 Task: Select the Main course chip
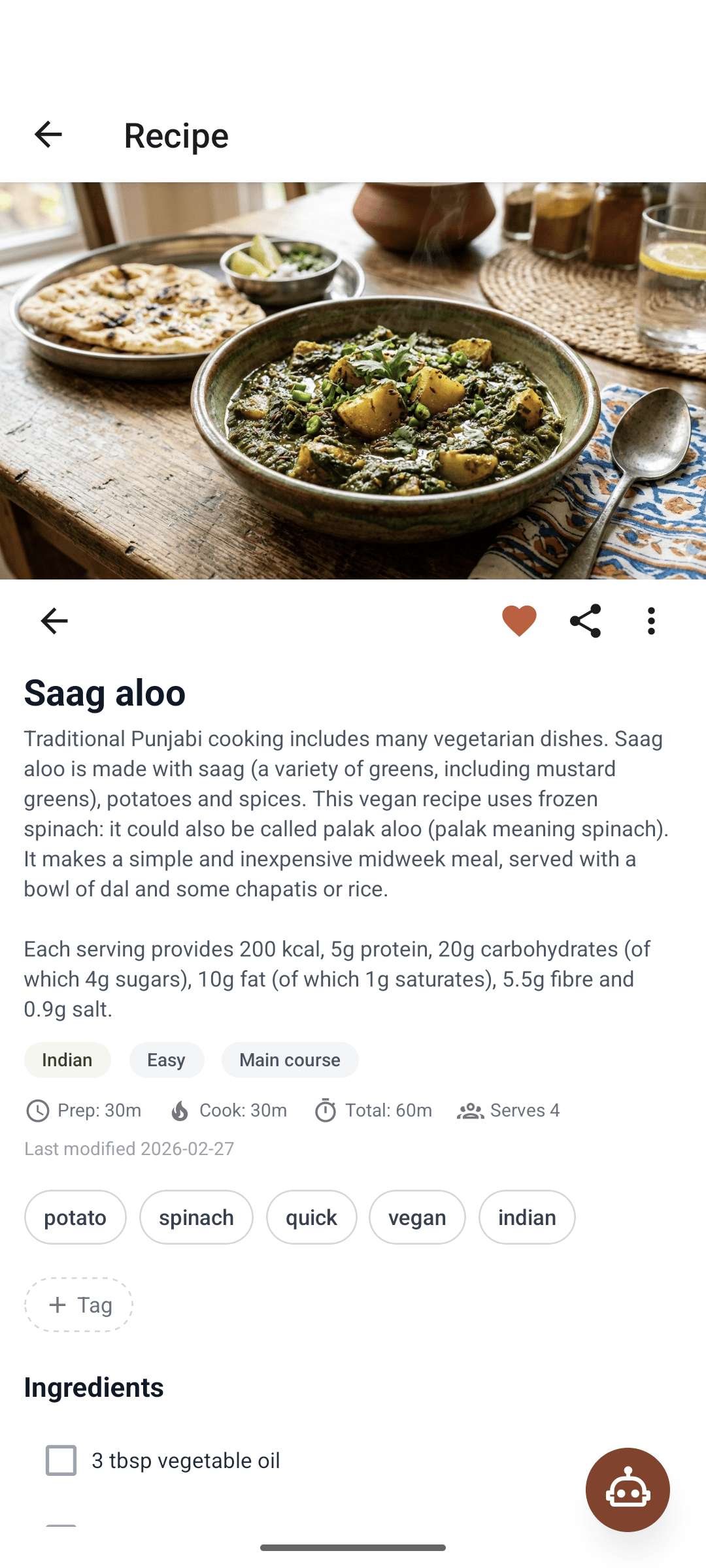point(290,1060)
